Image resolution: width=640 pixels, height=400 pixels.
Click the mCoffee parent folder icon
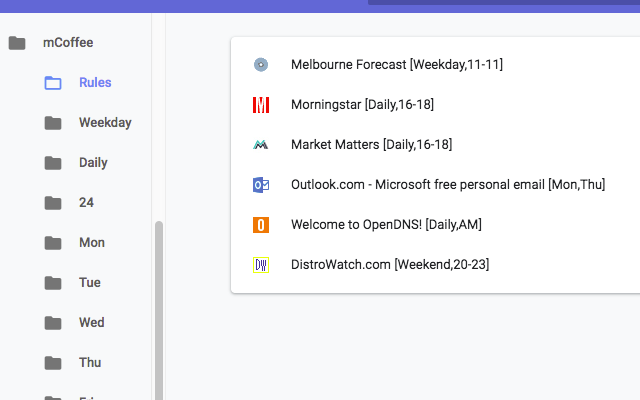point(16,43)
